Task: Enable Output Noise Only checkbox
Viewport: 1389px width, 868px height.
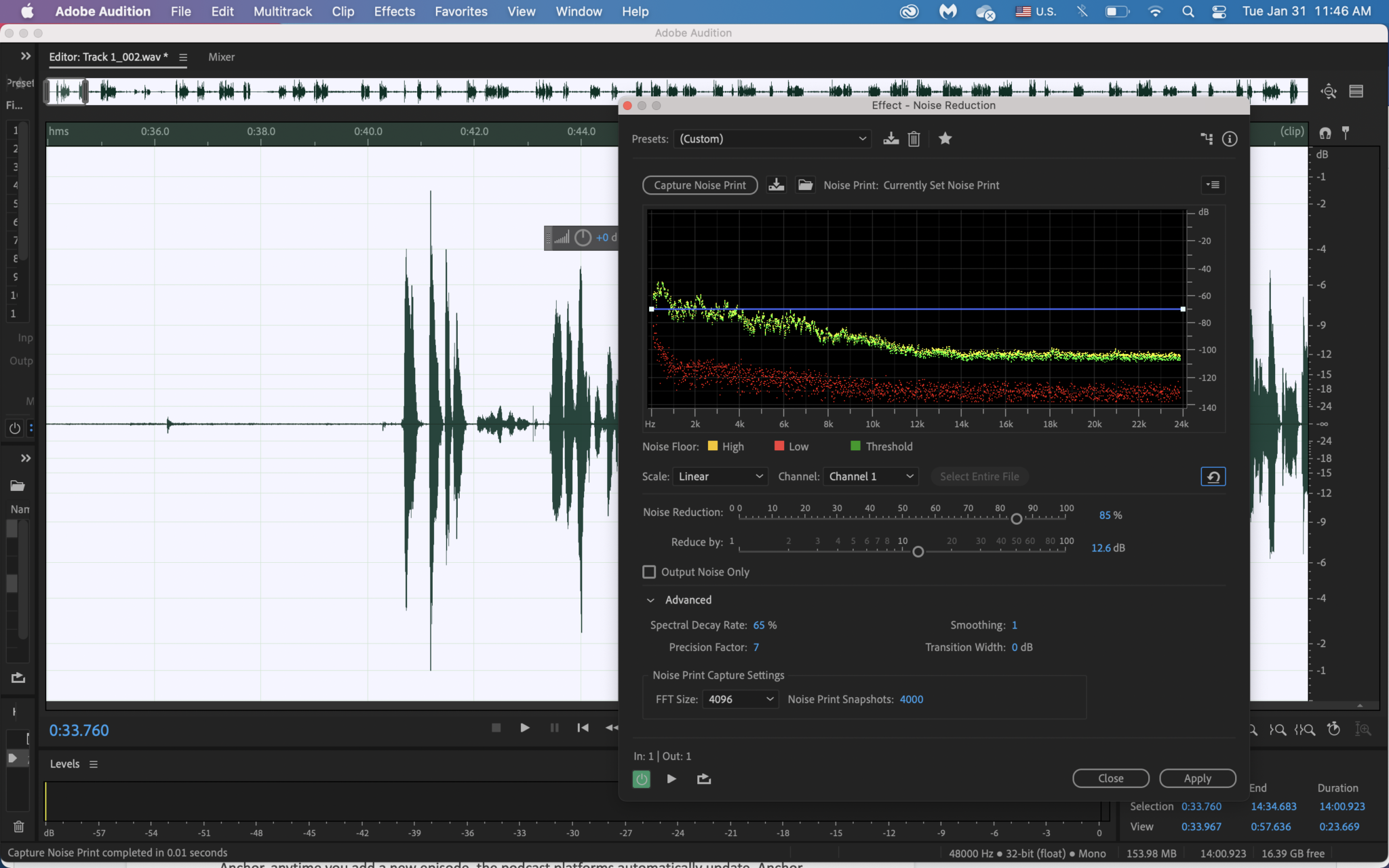Action: pos(649,572)
